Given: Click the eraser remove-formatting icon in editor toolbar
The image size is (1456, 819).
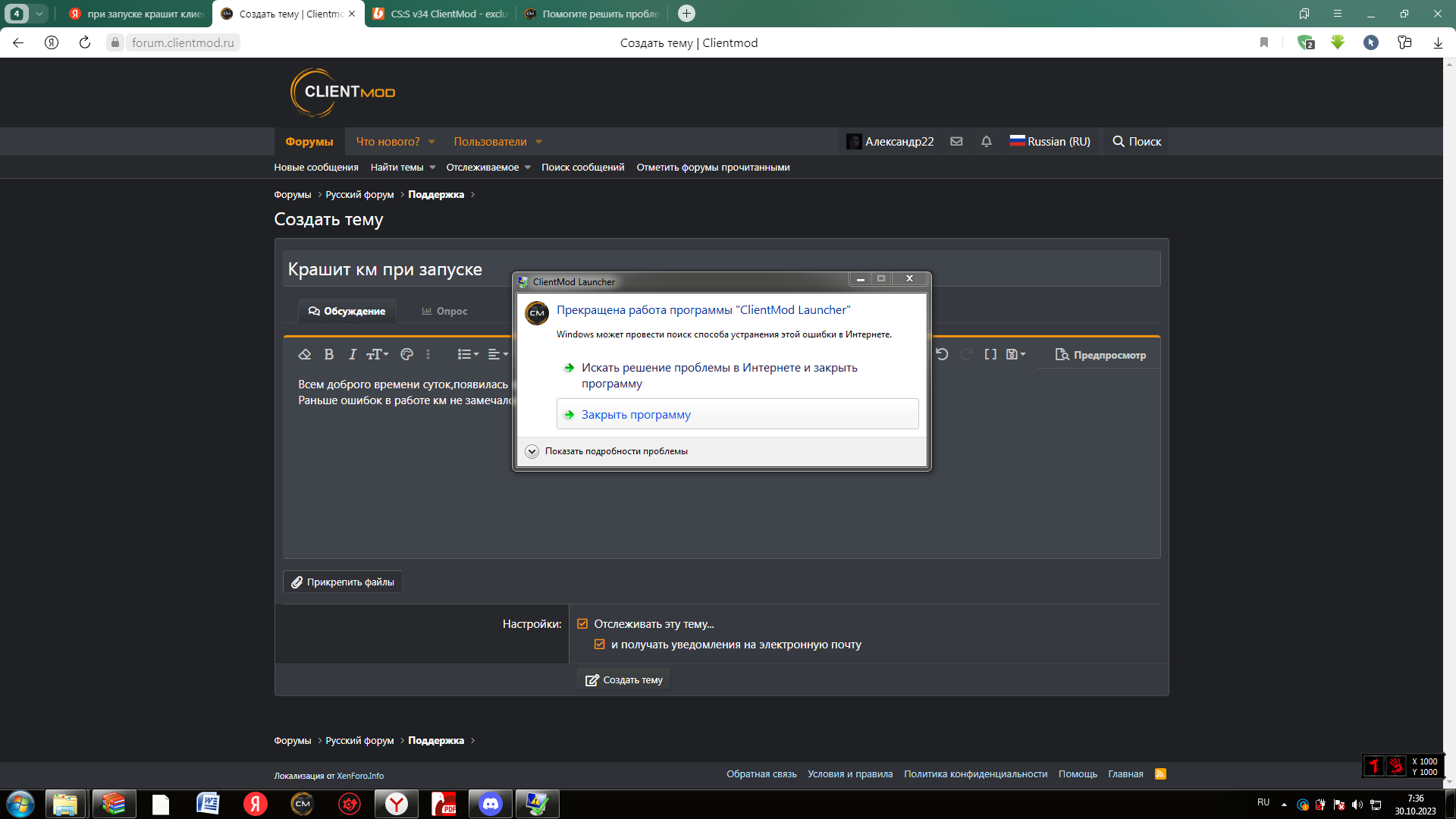Looking at the screenshot, I should pyautogui.click(x=305, y=354).
